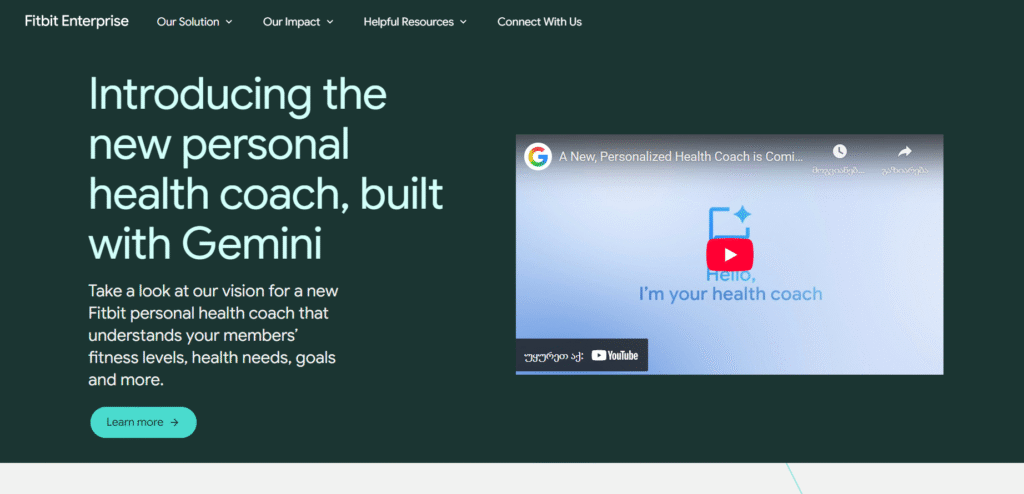Screen dimensions: 1024x494
Task: Click 'I'm your health coach' text in video
Action: click(x=730, y=294)
